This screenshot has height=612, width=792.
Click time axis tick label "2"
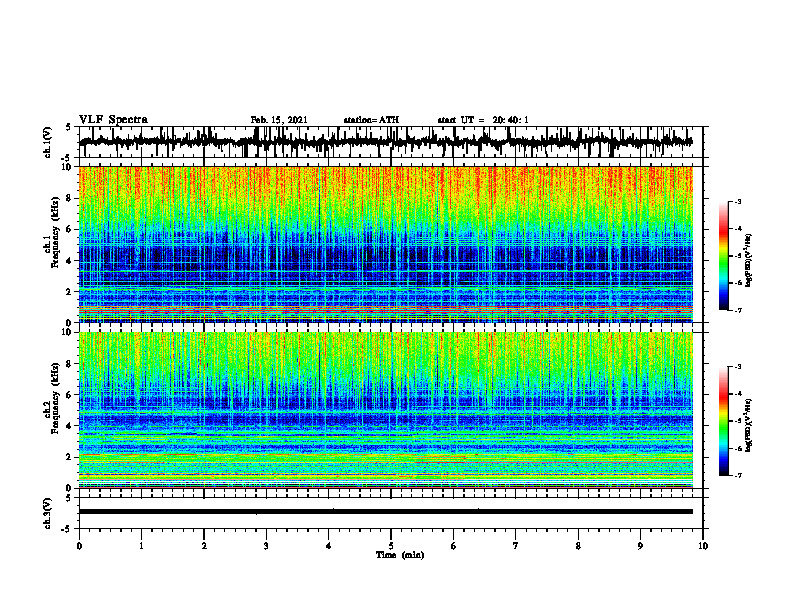click(x=204, y=546)
